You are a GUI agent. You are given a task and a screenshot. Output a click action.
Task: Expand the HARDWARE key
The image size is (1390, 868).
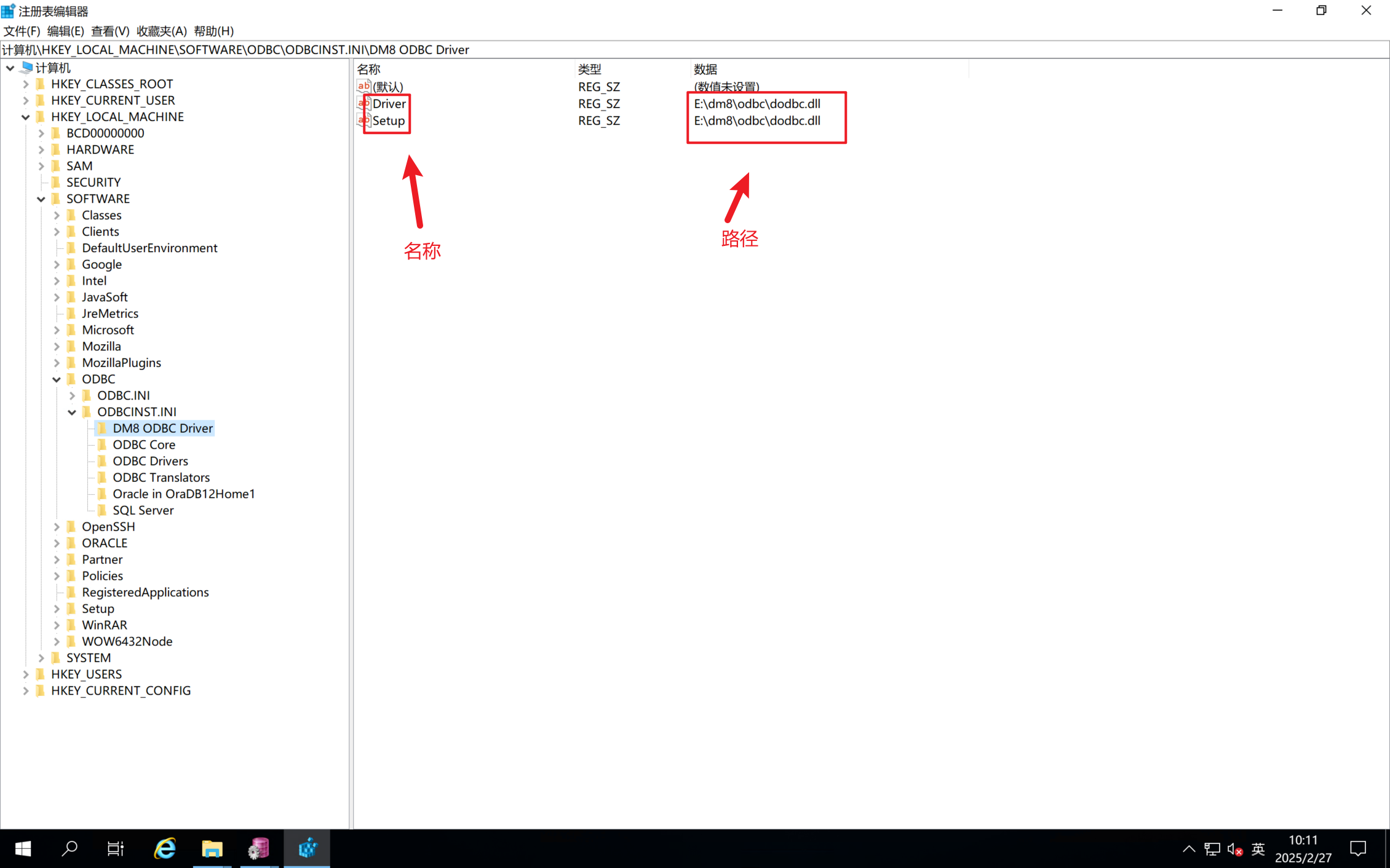click(41, 149)
